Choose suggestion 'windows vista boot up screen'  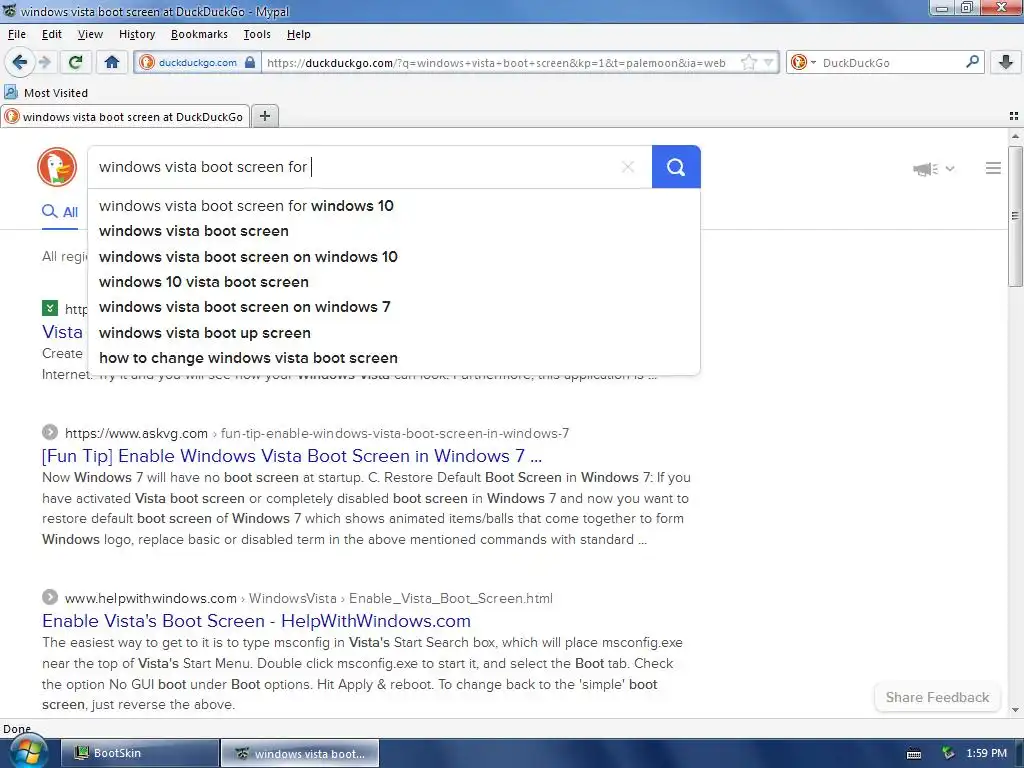point(394,333)
